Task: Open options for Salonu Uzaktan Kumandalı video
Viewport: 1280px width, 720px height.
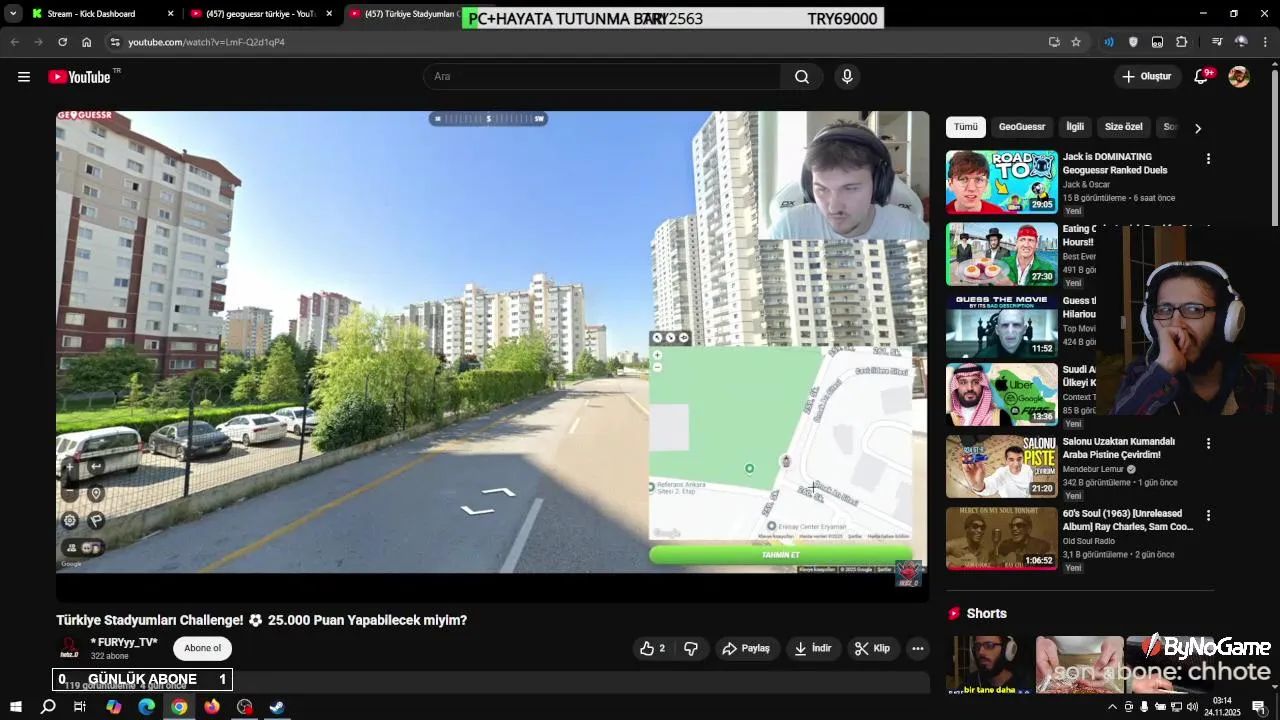Action: tap(1208, 443)
